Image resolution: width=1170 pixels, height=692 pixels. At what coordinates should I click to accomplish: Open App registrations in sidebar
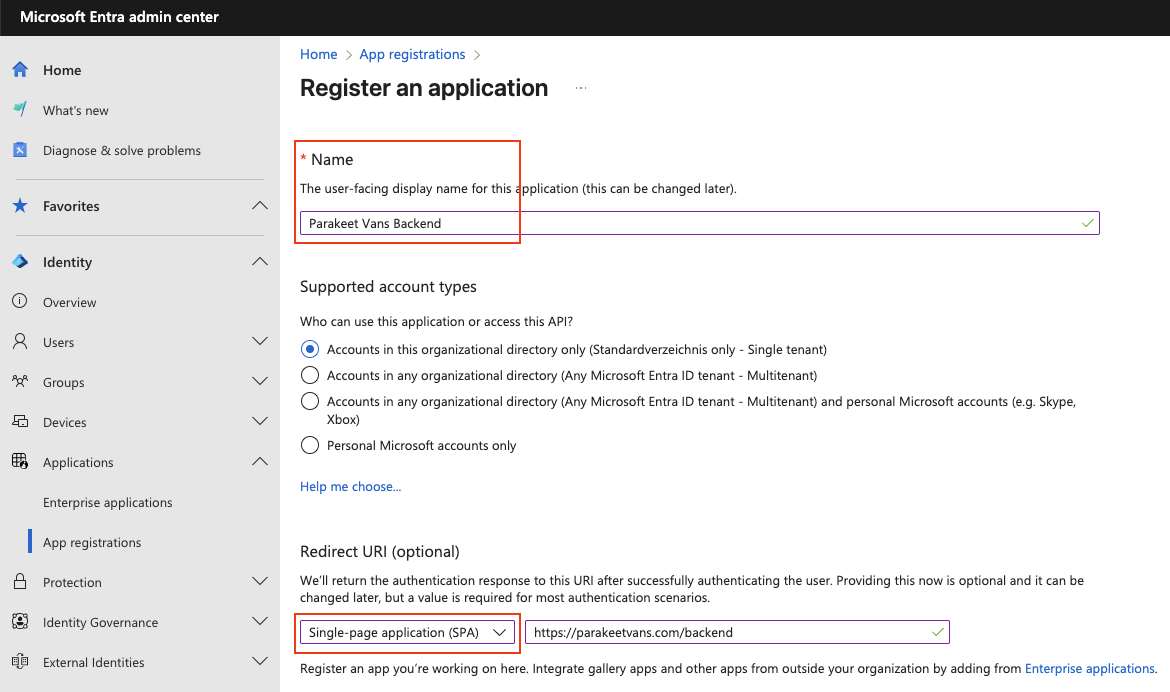pos(92,543)
